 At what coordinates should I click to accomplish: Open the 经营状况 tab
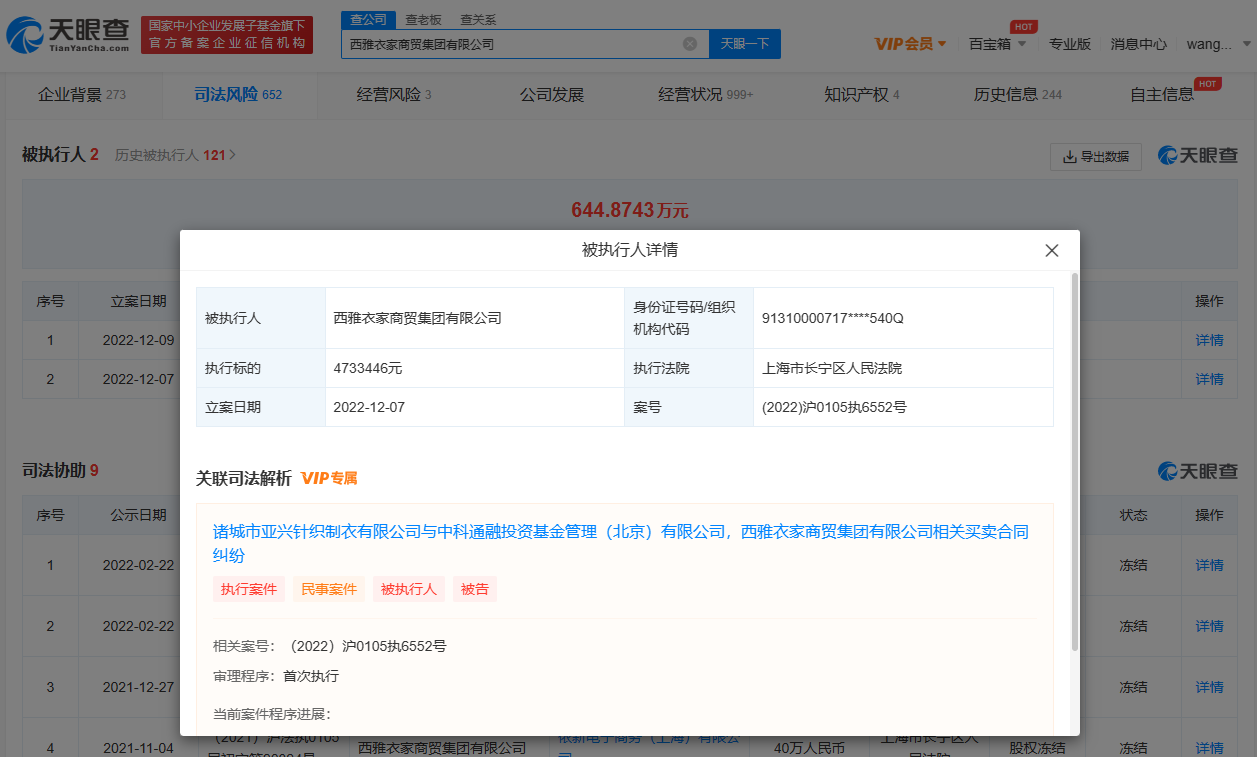tap(706, 95)
